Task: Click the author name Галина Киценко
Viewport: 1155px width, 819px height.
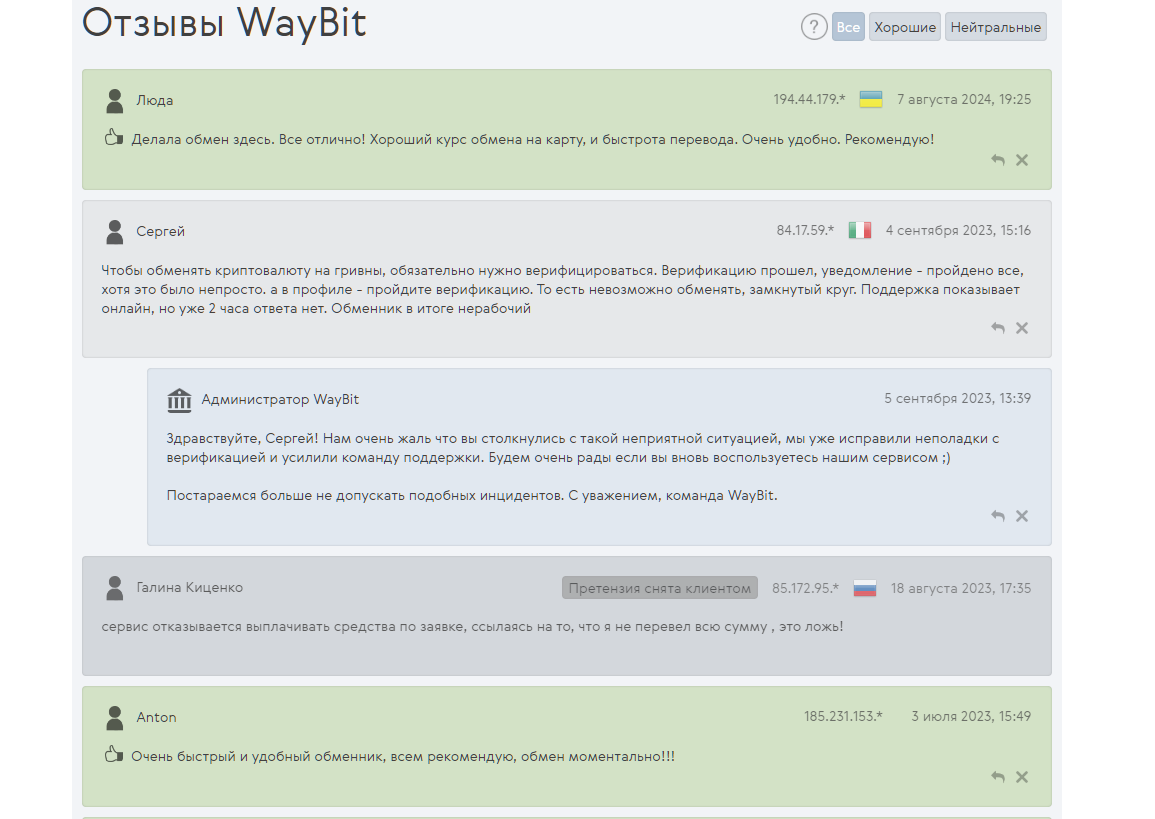Action: point(189,588)
